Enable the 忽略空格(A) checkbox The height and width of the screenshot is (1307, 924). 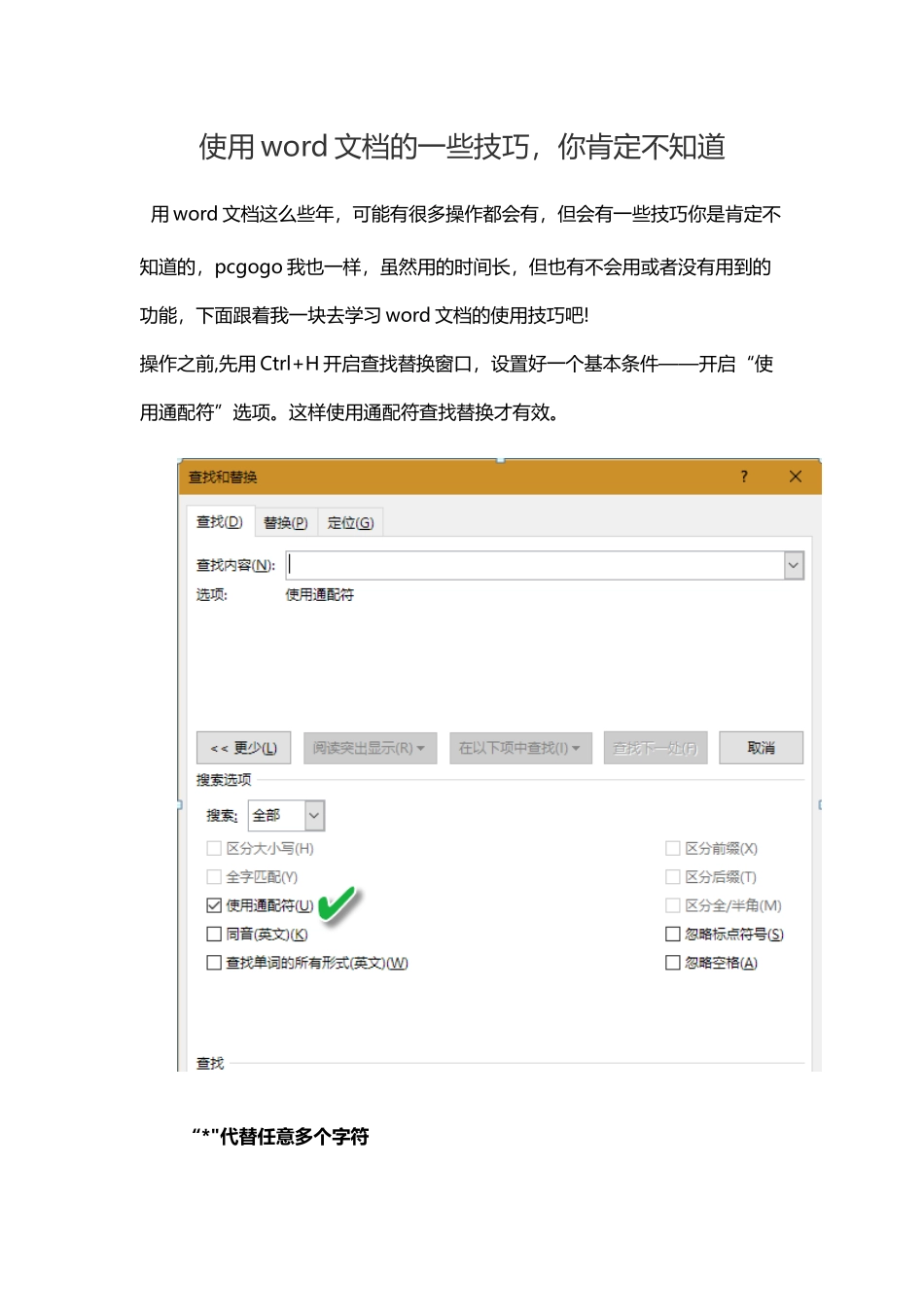[x=672, y=963]
